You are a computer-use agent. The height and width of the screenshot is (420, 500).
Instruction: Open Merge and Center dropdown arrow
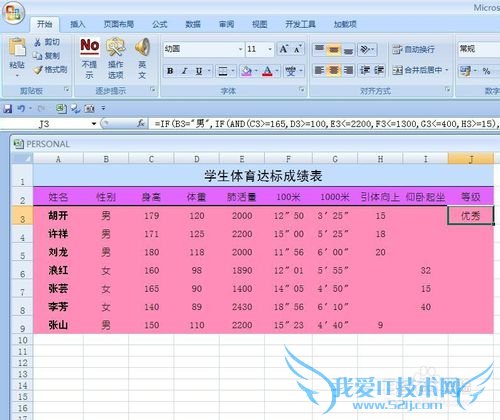tap(447, 70)
